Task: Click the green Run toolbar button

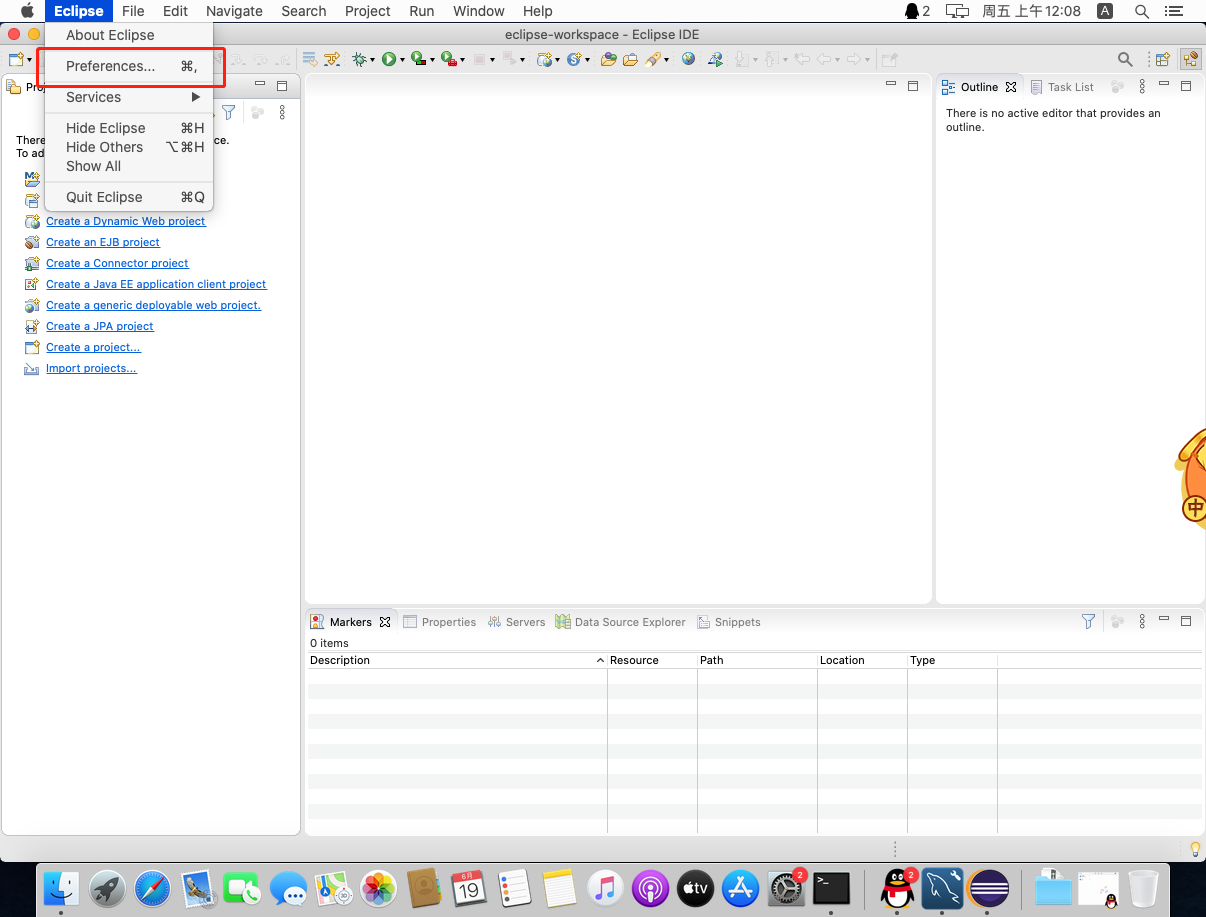Action: (x=389, y=60)
